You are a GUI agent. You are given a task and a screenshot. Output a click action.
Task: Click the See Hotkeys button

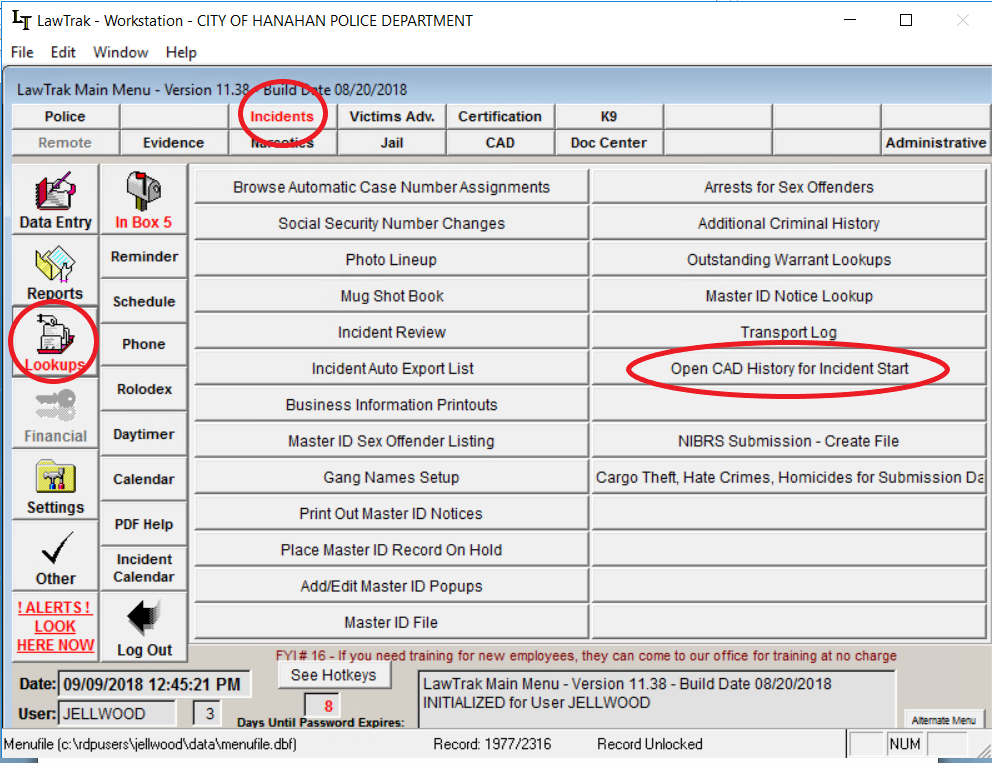(x=333, y=675)
